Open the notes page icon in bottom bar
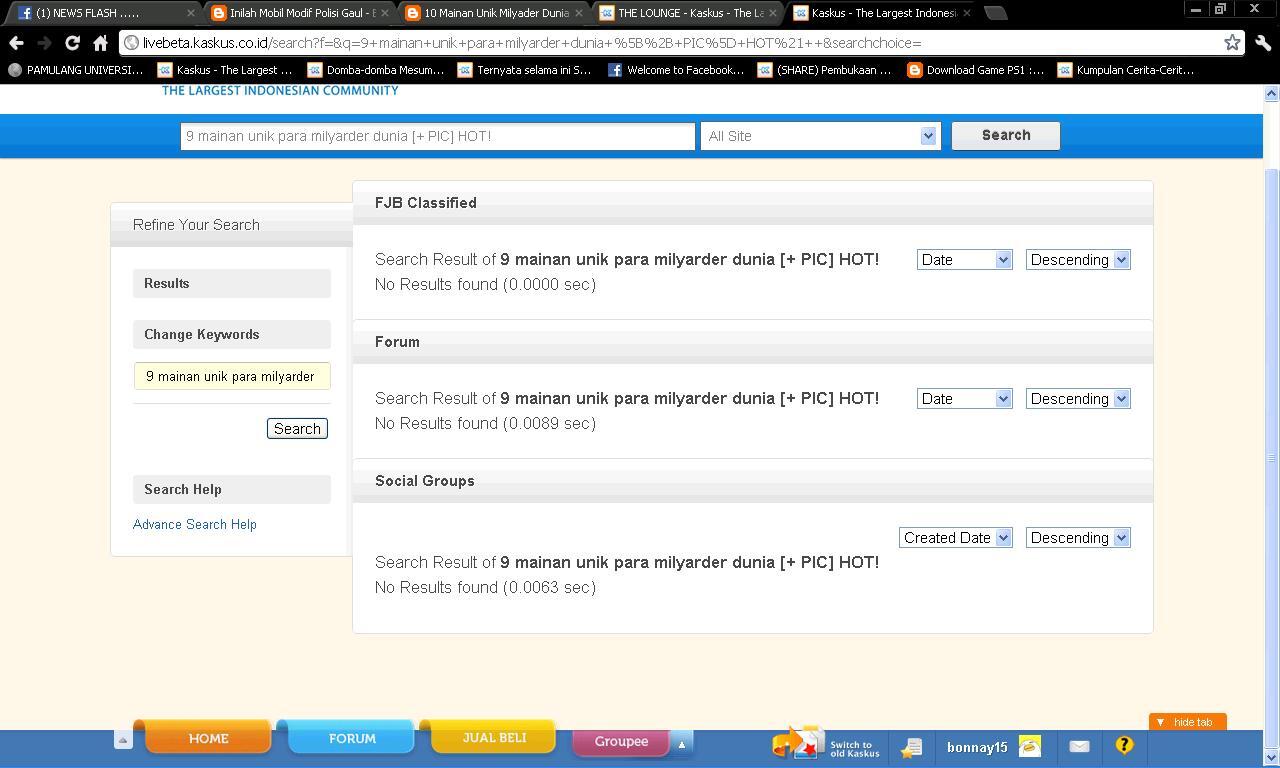This screenshot has width=1280, height=768. (911, 747)
